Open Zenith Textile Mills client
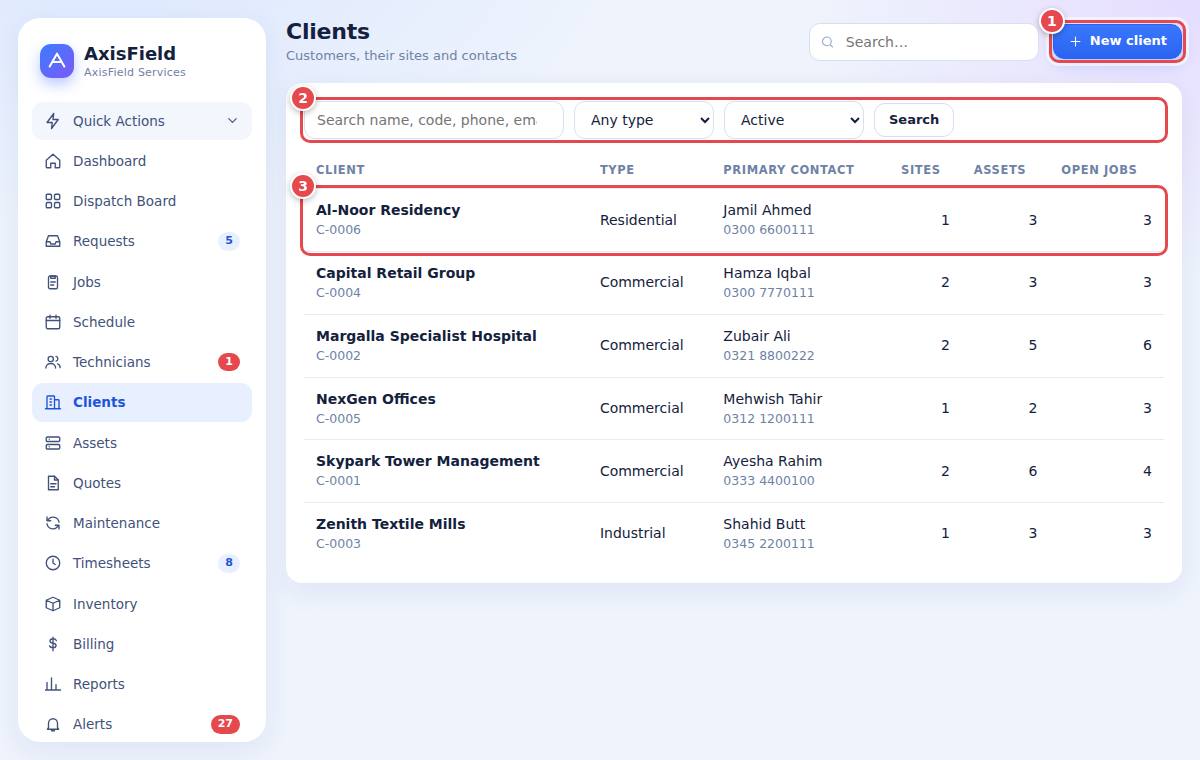Viewport: 1200px width, 760px height. [x=391, y=524]
